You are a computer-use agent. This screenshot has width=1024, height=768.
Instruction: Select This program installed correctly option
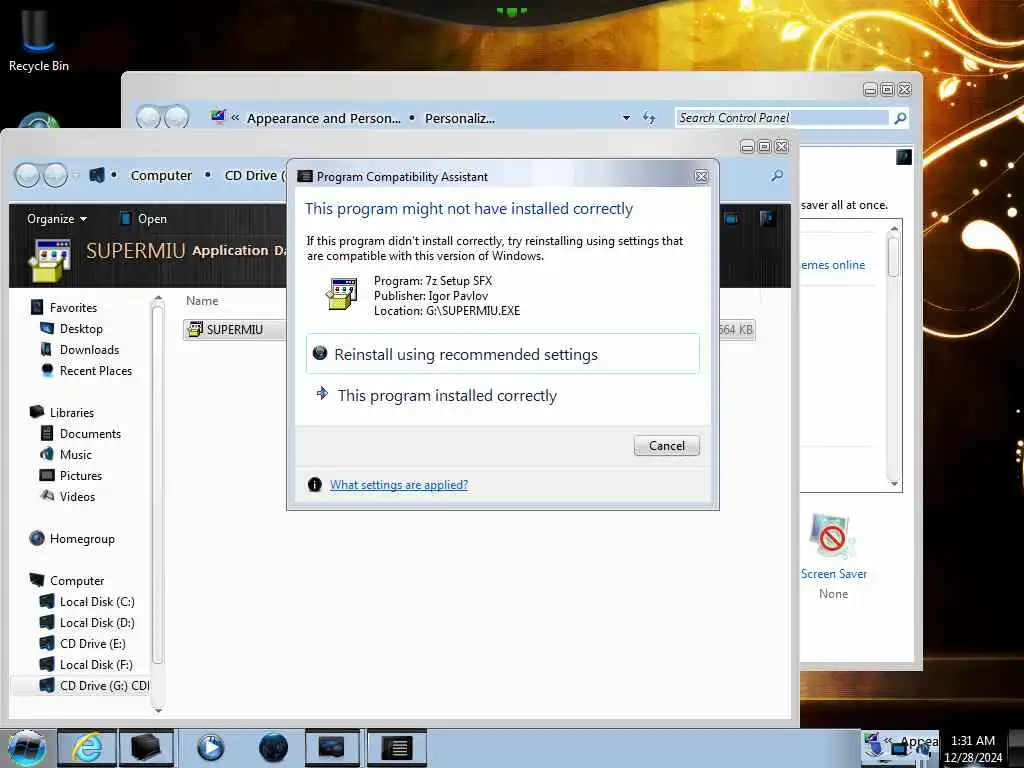pyautogui.click(x=447, y=396)
